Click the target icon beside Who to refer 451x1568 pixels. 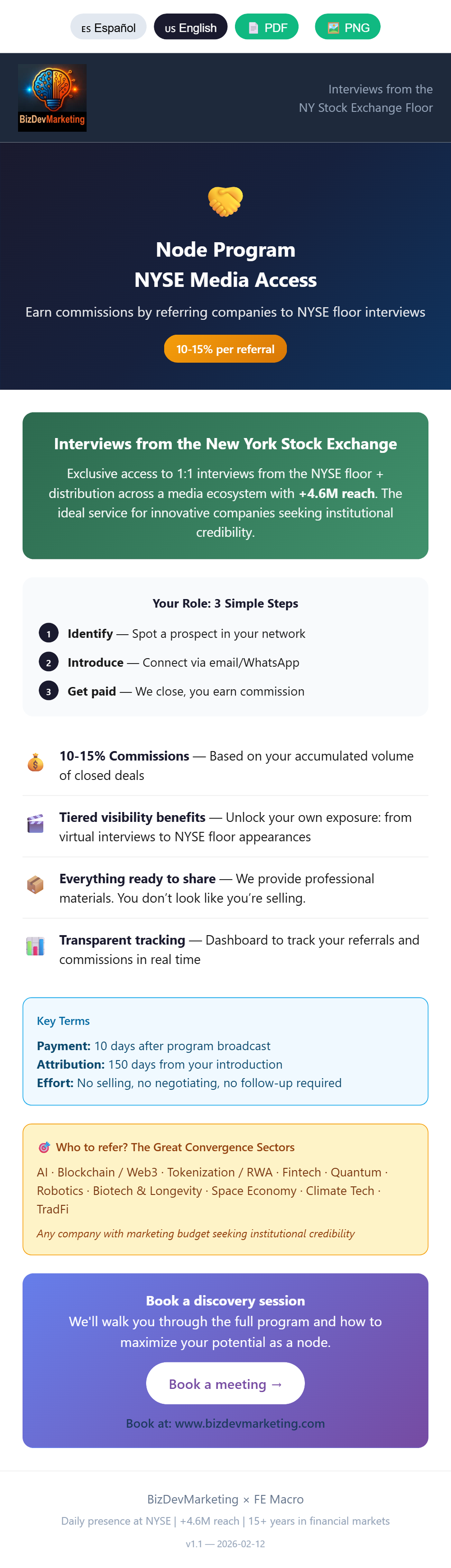pyautogui.click(x=44, y=1148)
